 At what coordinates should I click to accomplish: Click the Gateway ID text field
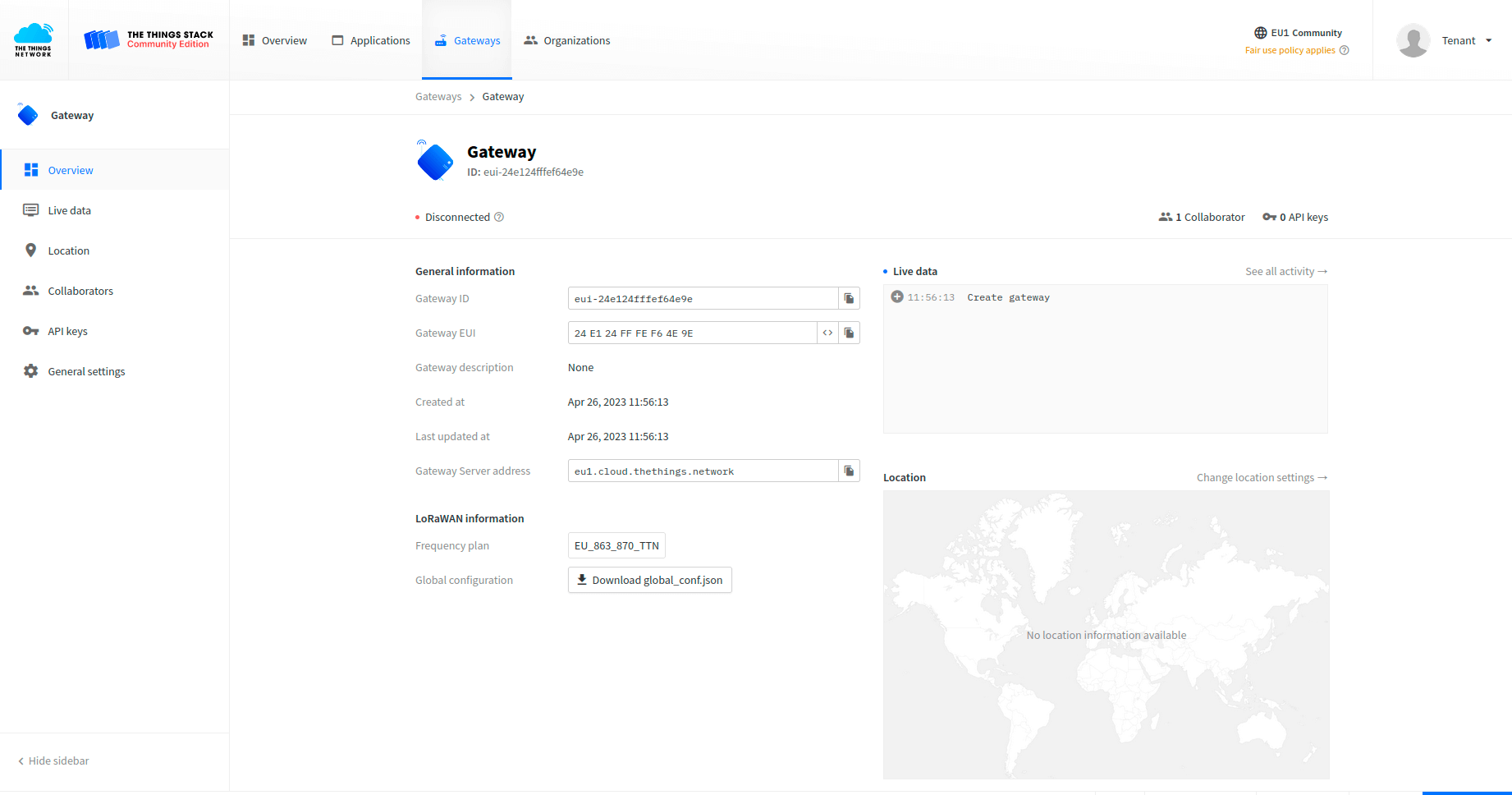tap(703, 299)
